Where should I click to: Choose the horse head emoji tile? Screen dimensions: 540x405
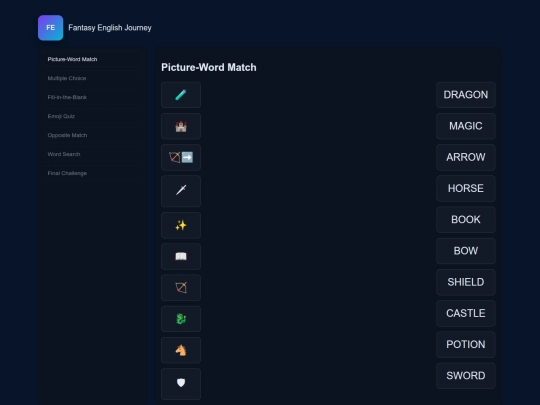(x=181, y=350)
